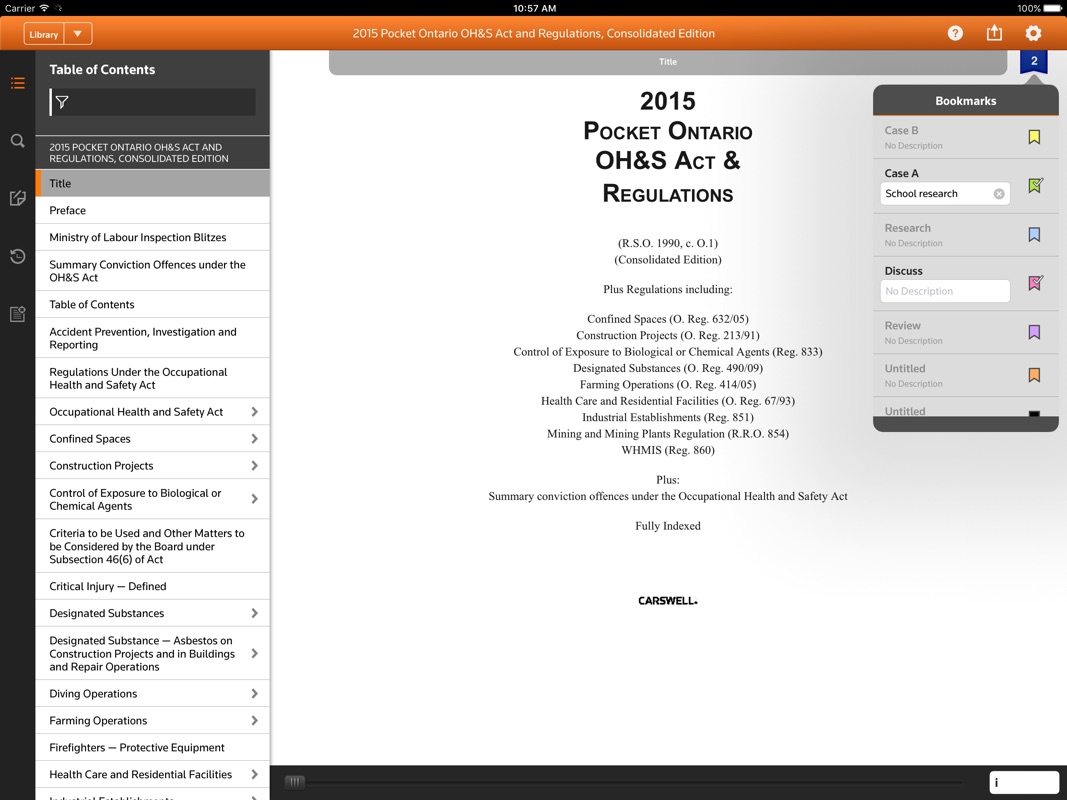Click the filter funnel icon
This screenshot has height=800, width=1067.
point(62,102)
